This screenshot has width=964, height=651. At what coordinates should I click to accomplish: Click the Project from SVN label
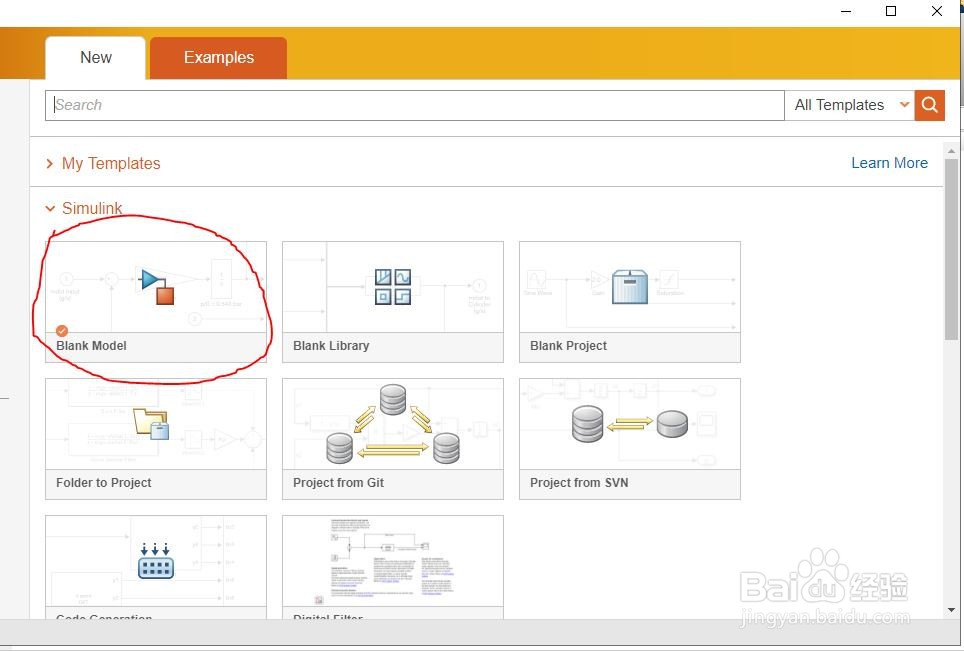point(579,483)
